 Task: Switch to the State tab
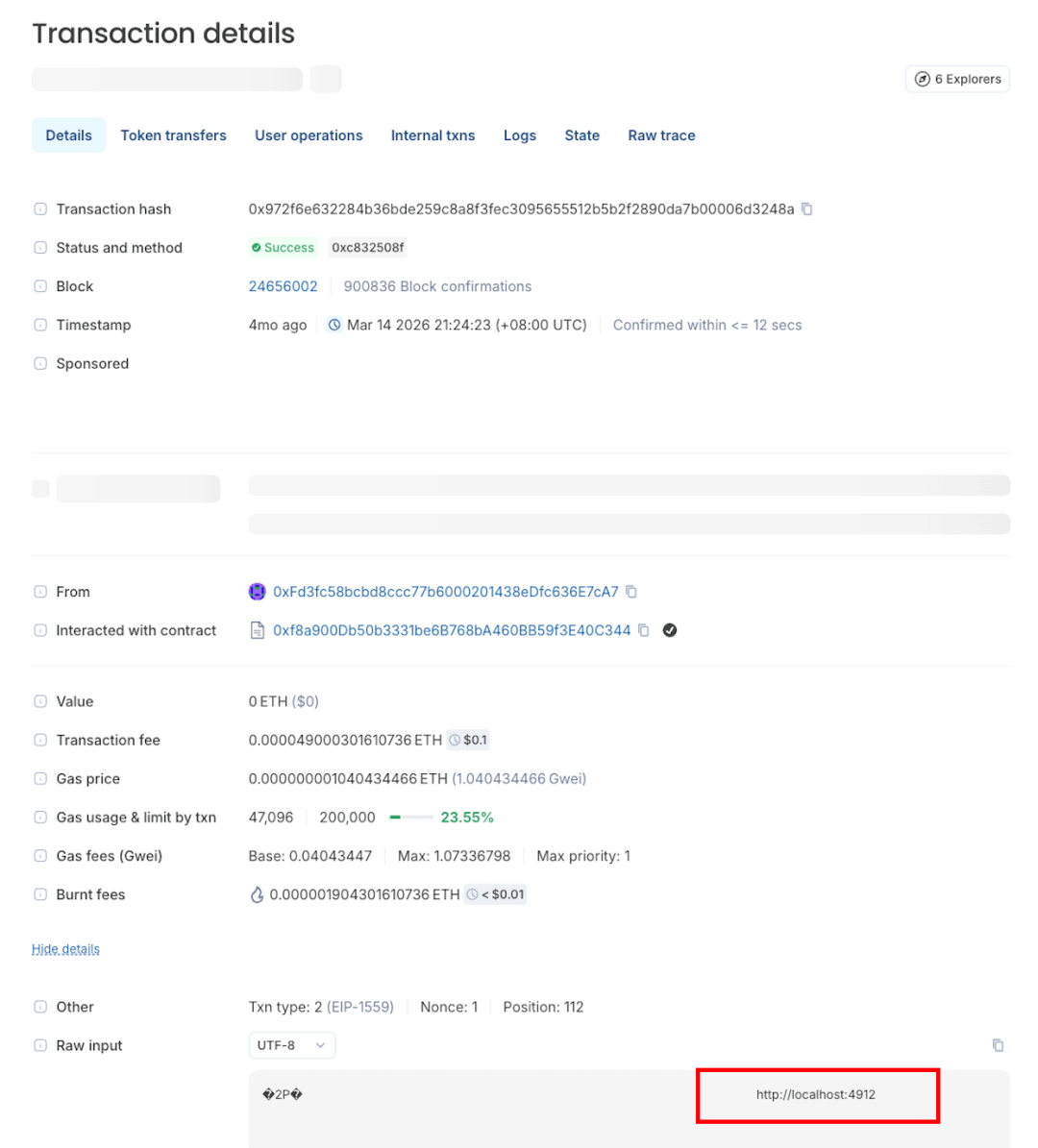pos(581,135)
